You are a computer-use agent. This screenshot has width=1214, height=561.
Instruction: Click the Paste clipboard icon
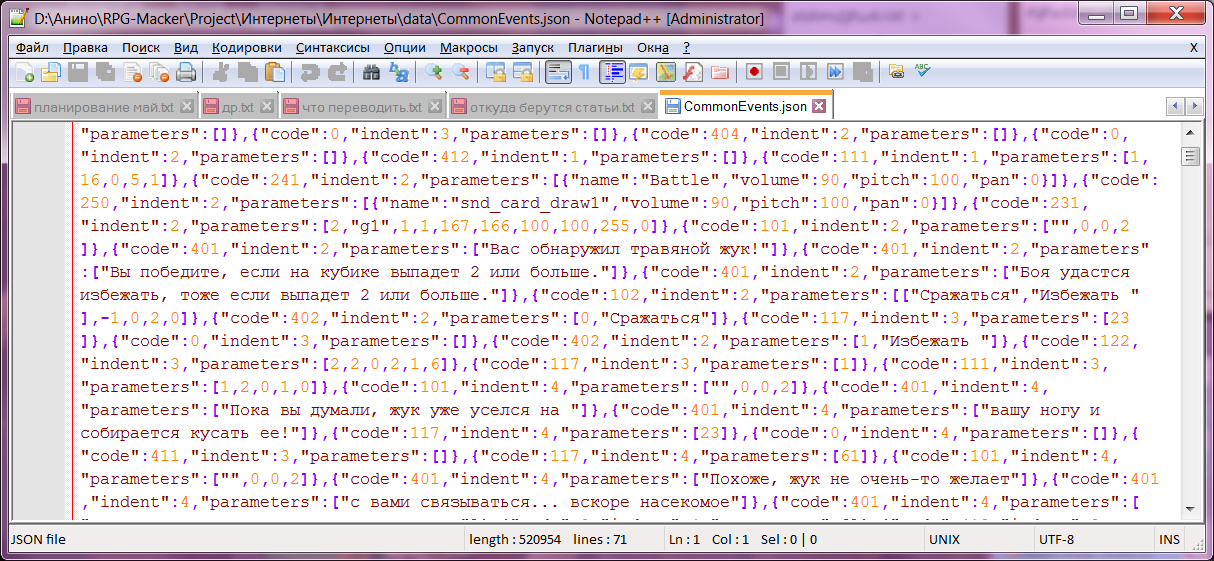click(274, 72)
